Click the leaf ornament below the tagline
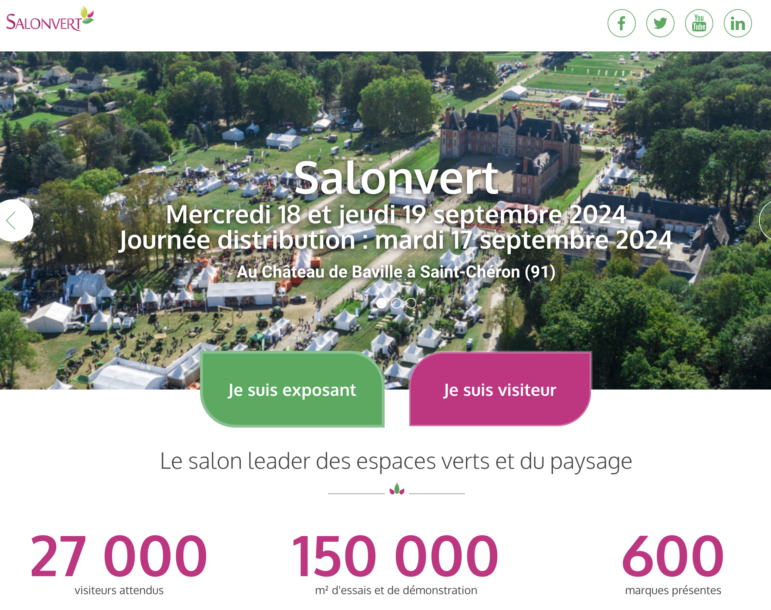Viewport: 771px width, 610px height. click(x=397, y=489)
